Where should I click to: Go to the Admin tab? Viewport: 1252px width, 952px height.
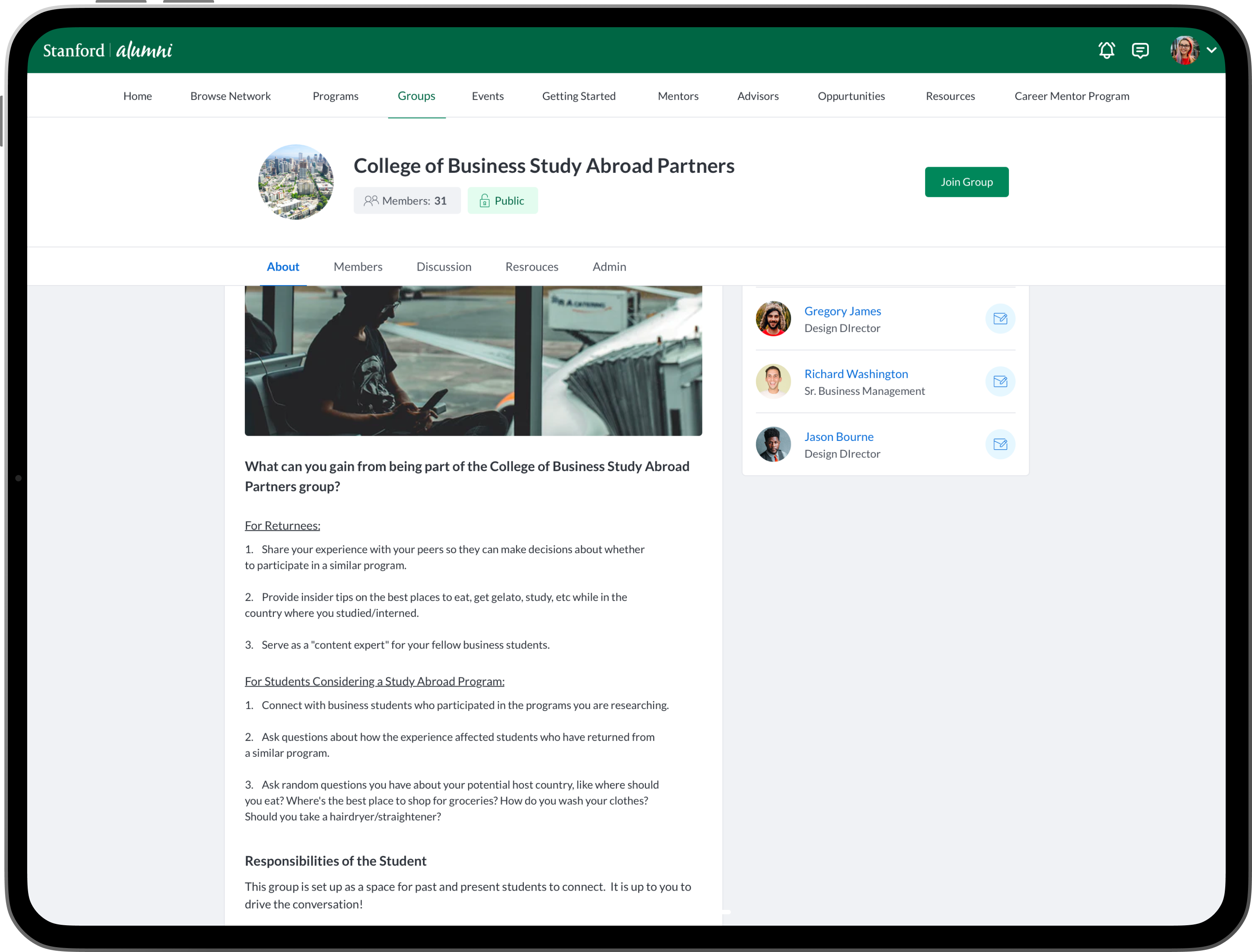[x=609, y=266]
